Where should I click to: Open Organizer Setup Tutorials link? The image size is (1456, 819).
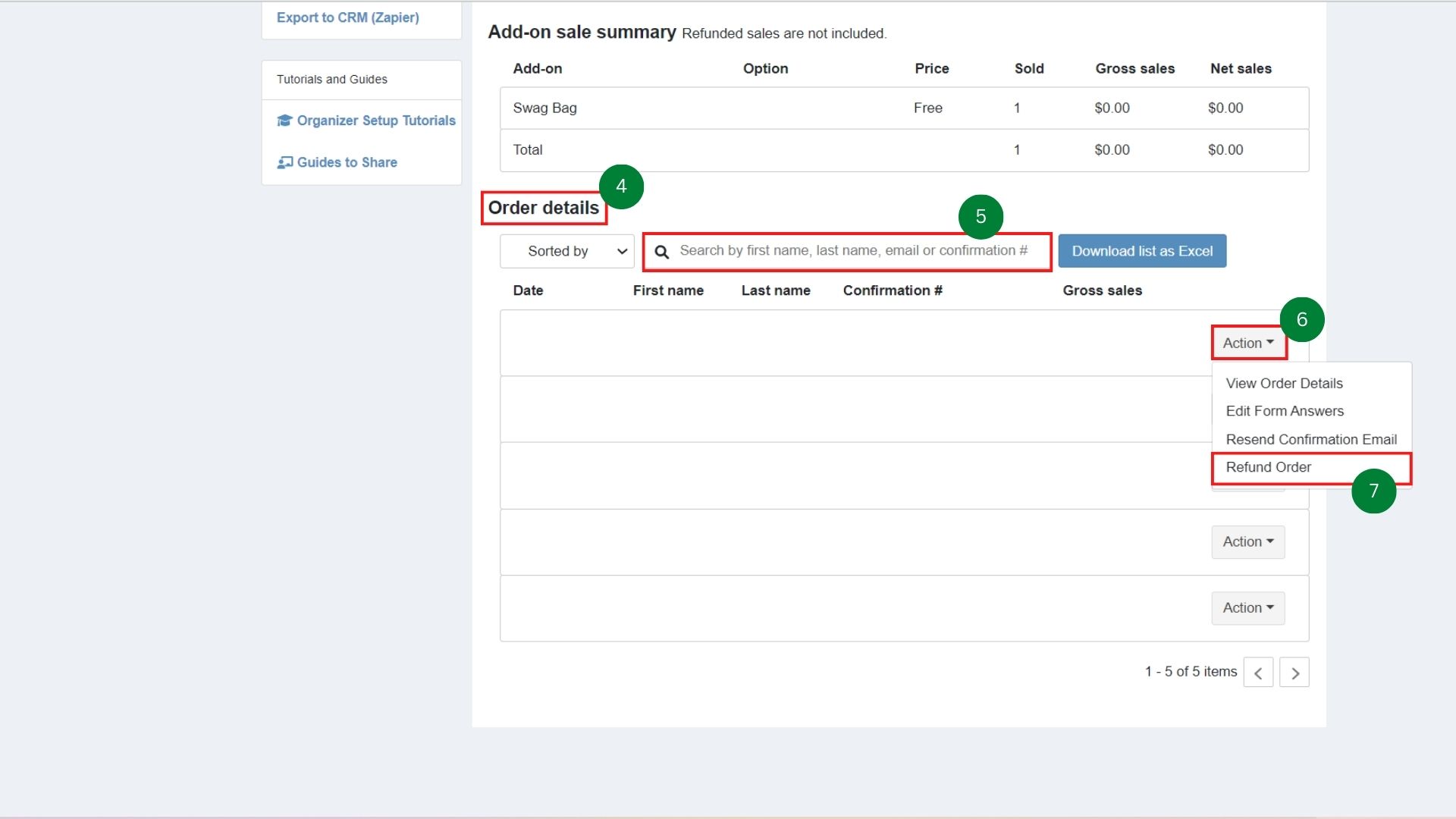coord(376,121)
